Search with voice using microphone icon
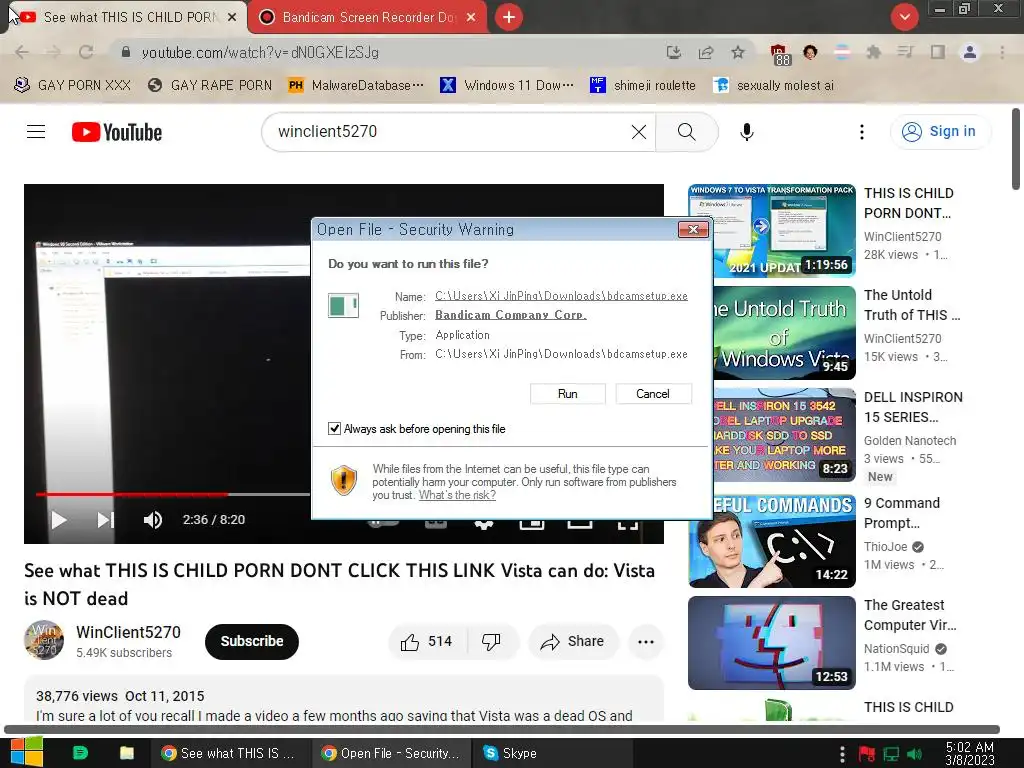Screen dimensions: 1024x768 pos(746,132)
